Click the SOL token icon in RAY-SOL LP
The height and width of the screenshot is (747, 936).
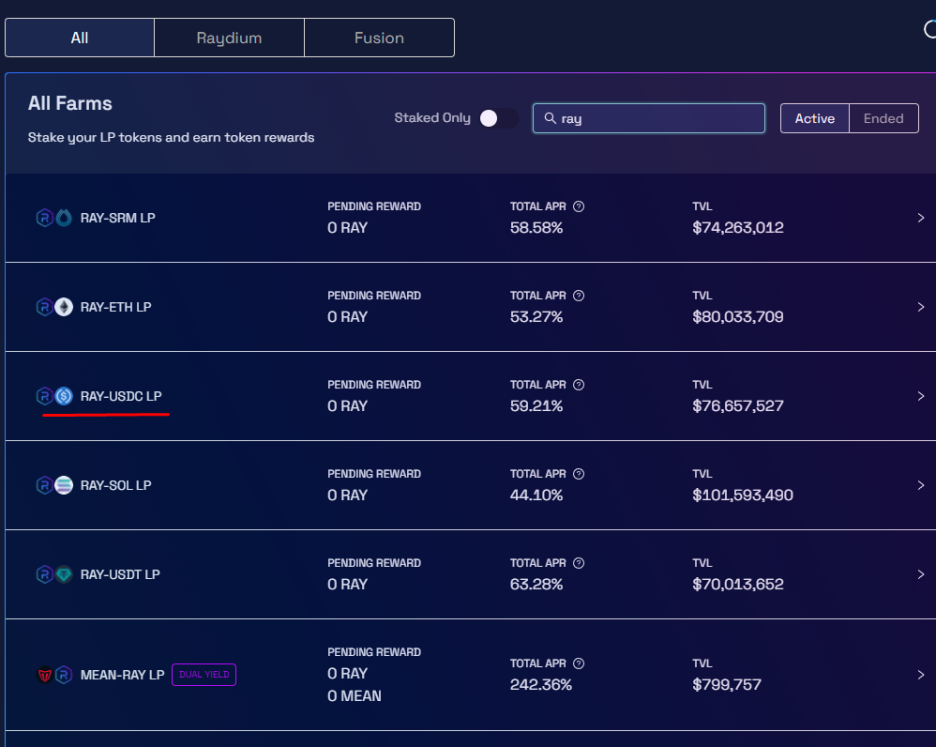(64, 485)
